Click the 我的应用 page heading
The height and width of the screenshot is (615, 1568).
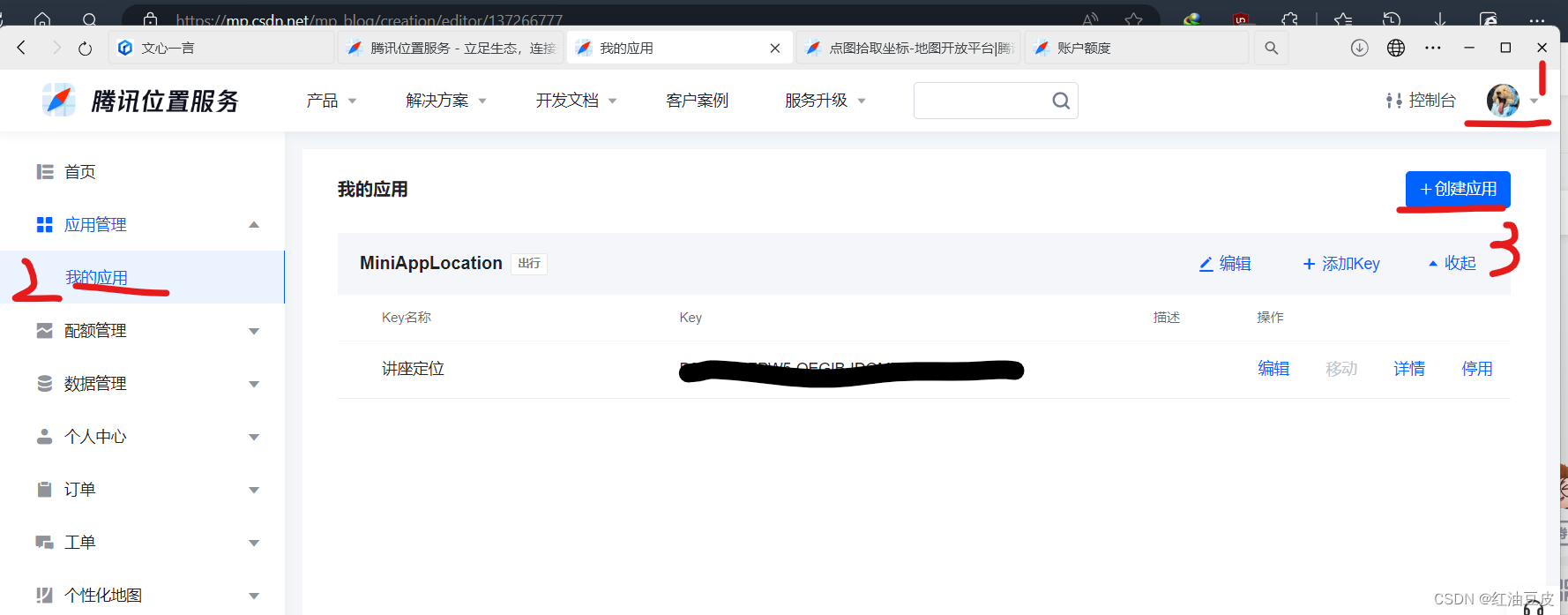pyautogui.click(x=373, y=190)
